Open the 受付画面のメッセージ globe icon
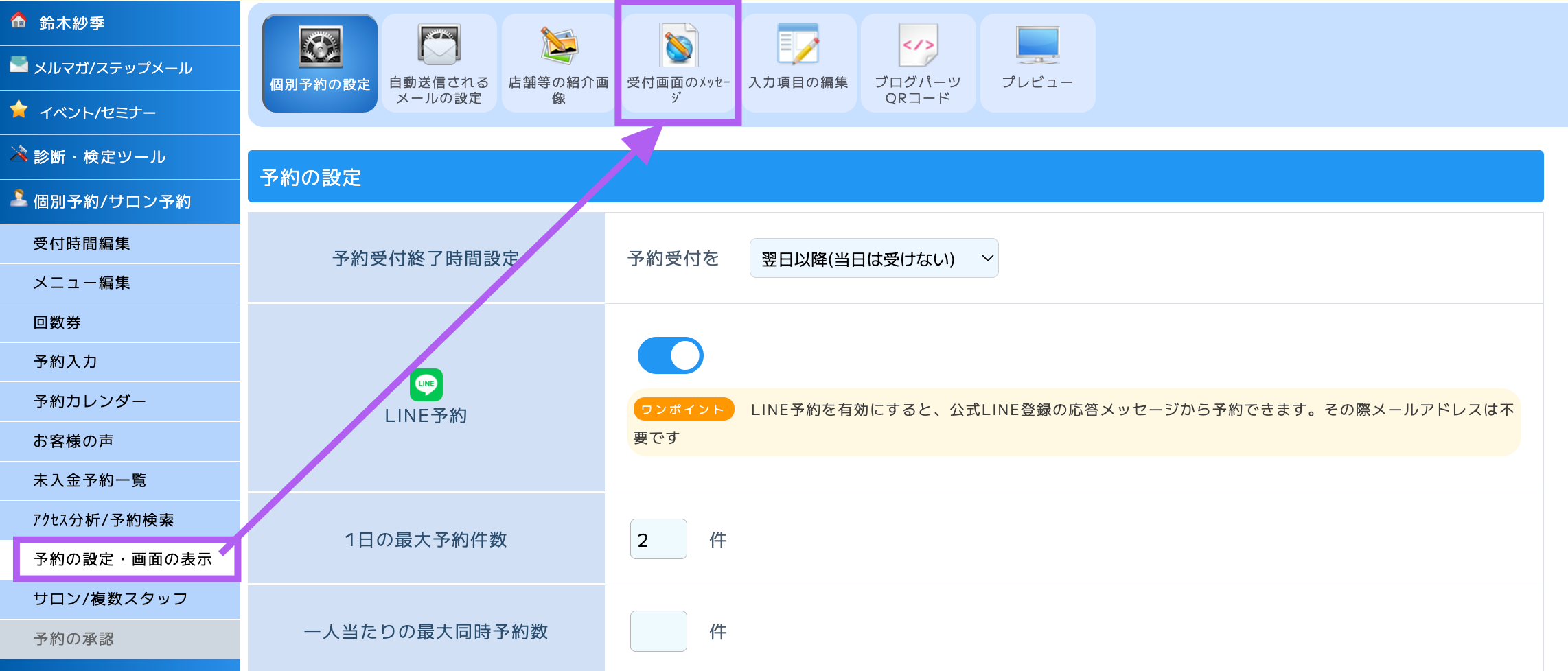Viewport: 1568px width, 671px height. point(678,45)
